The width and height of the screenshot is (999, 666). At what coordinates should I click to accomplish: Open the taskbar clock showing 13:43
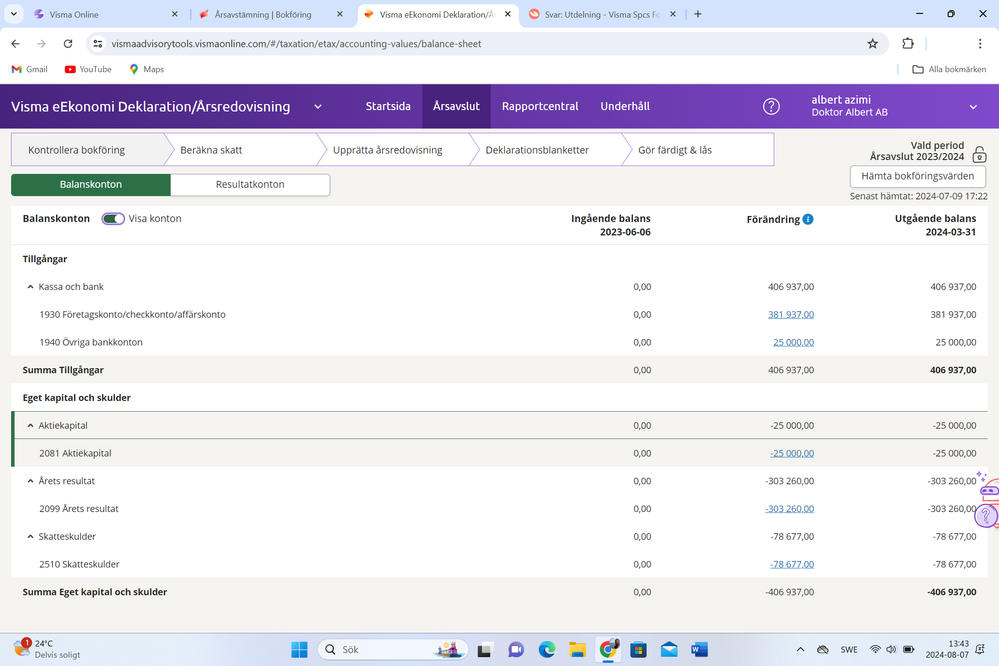(947, 649)
